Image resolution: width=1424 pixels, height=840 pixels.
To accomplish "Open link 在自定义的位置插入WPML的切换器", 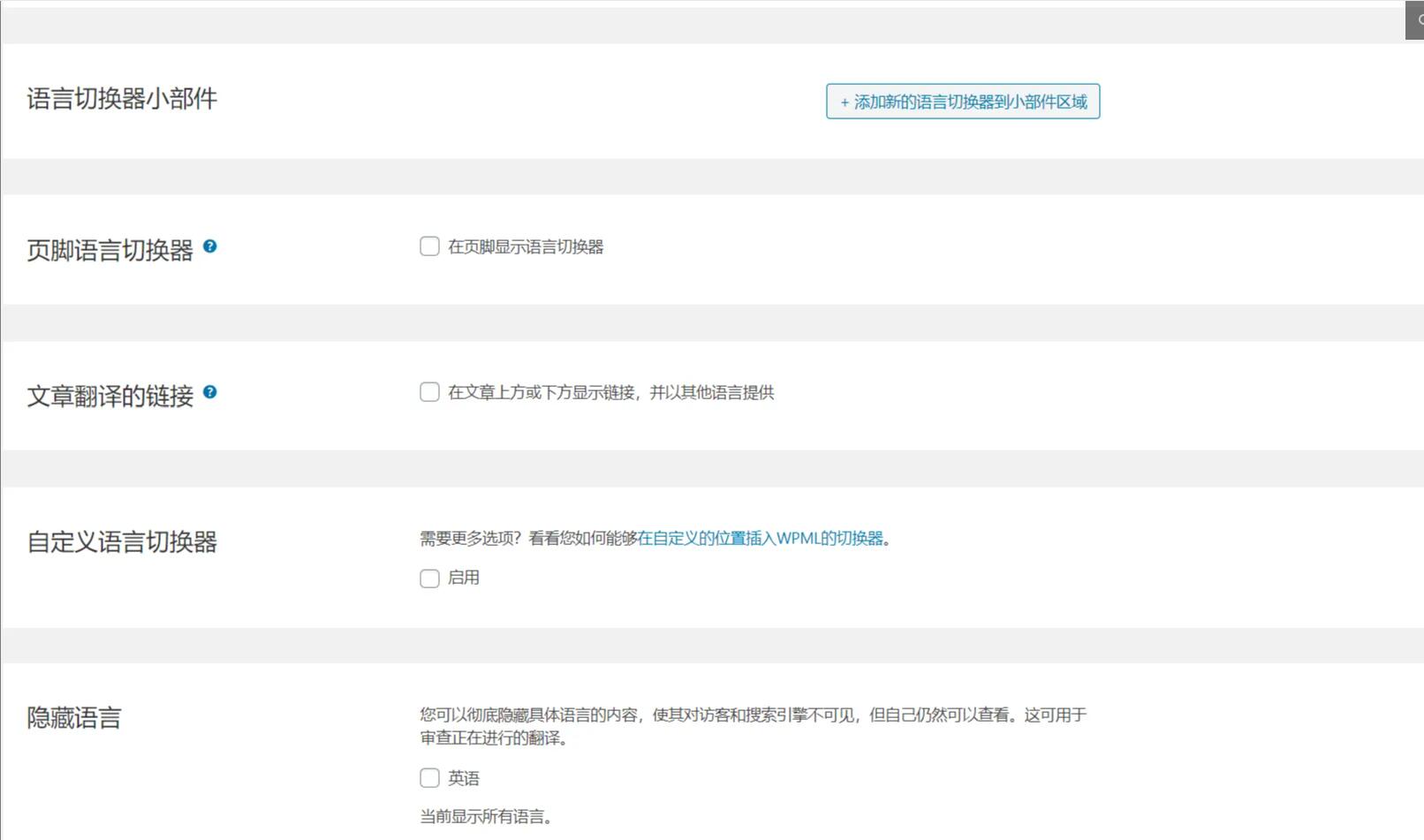I will (x=761, y=538).
